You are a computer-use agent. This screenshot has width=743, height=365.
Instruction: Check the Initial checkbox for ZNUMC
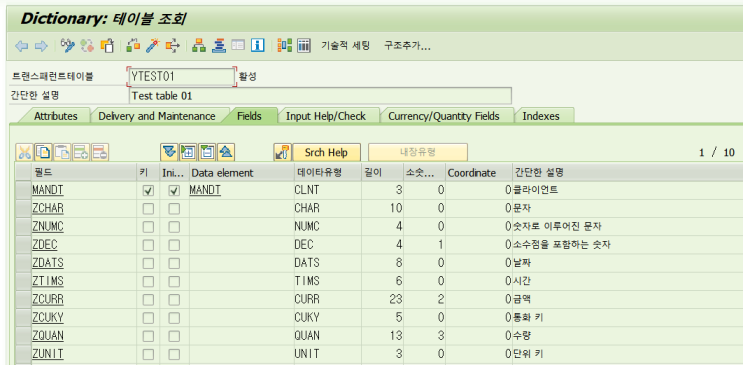(174, 227)
